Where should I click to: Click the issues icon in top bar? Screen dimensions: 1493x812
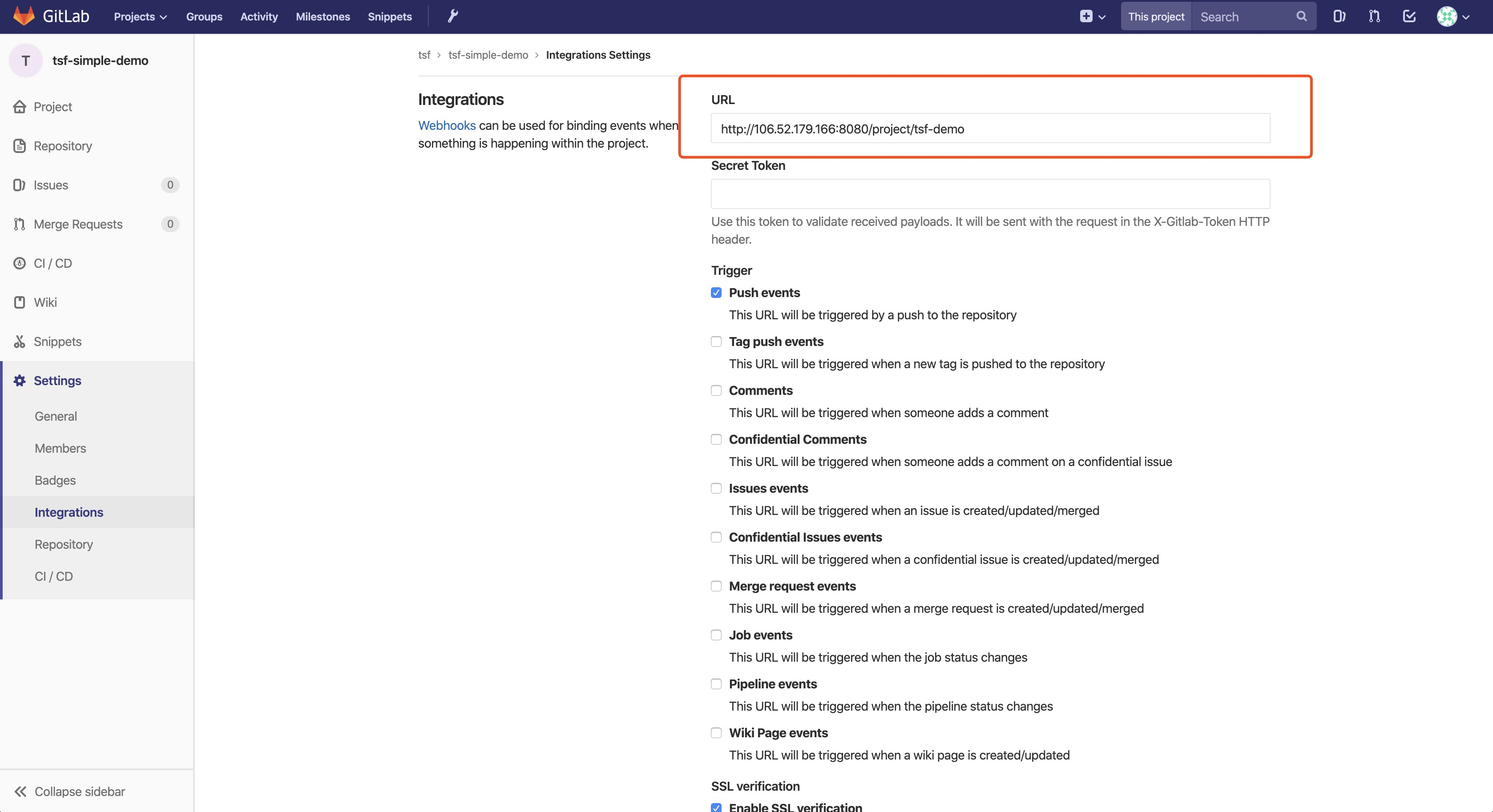click(x=1339, y=16)
